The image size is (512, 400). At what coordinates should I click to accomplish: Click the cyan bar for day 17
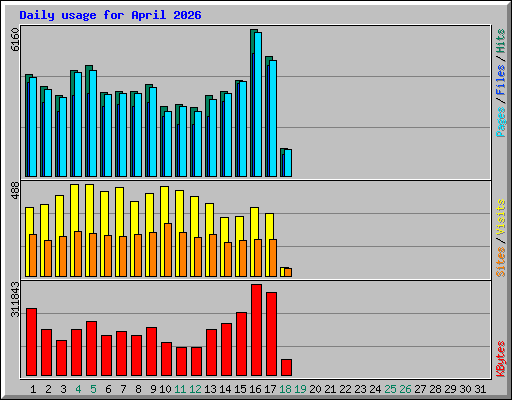[273, 118]
